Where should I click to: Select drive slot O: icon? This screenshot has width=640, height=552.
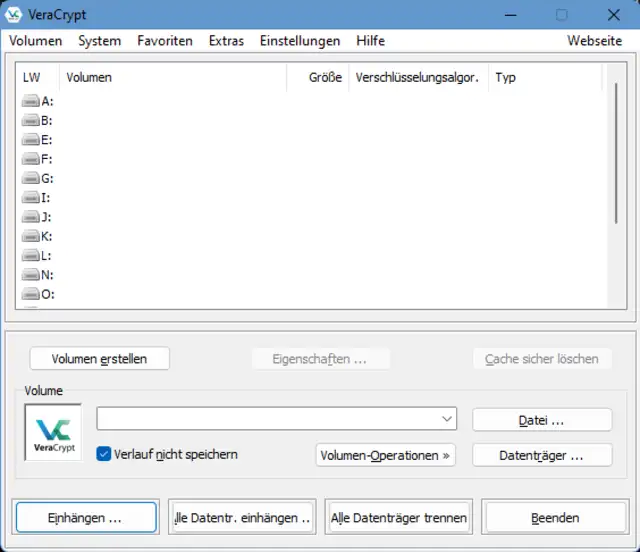click(x=31, y=294)
